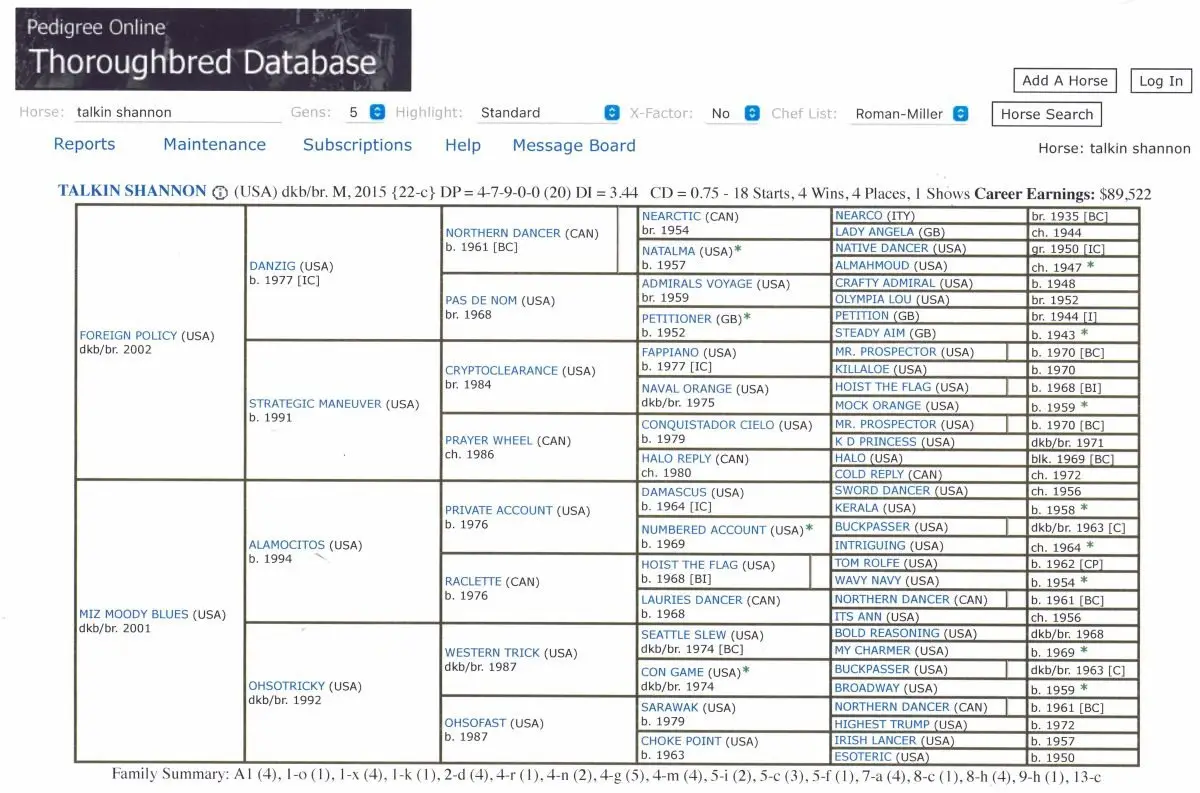Open the OHSOTRICKY pedigree link
The height and width of the screenshot is (793, 1200).
pos(286,686)
